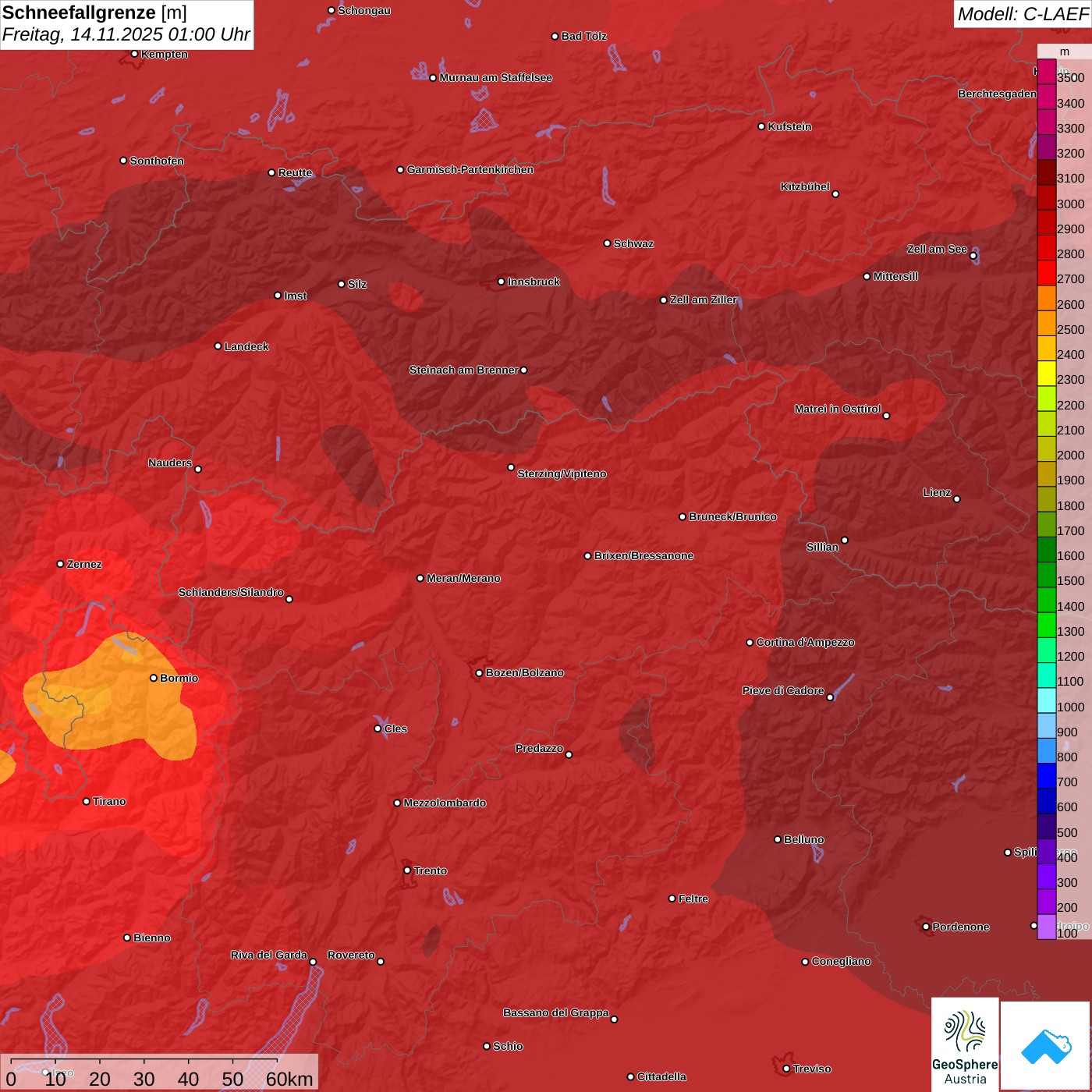Click the 'Schongau' label
The width and height of the screenshot is (1092, 1092).
pyautogui.click(x=363, y=10)
